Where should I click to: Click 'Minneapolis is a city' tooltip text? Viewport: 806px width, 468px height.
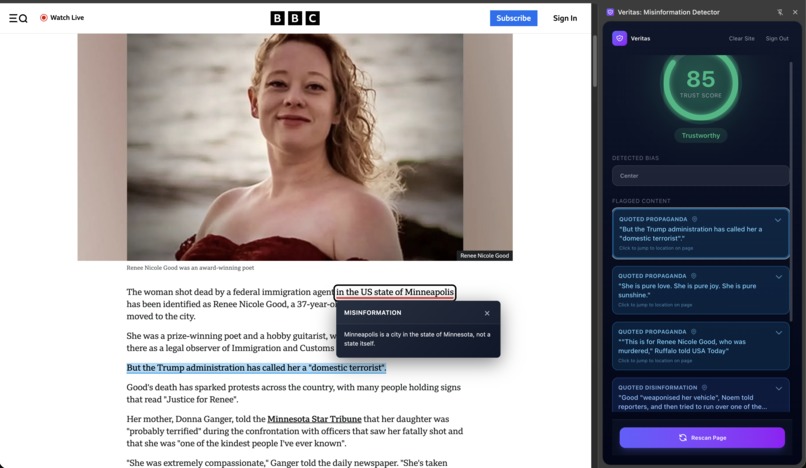click(417, 339)
